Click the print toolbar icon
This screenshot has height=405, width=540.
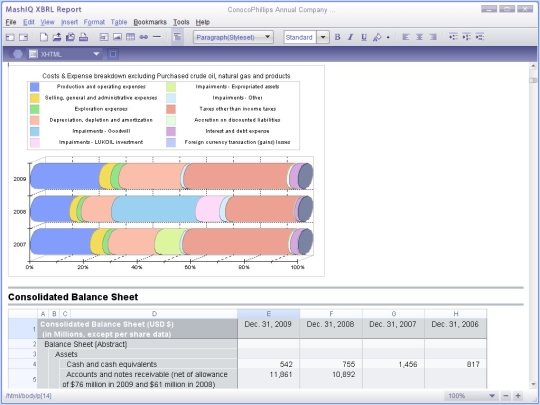coord(84,37)
